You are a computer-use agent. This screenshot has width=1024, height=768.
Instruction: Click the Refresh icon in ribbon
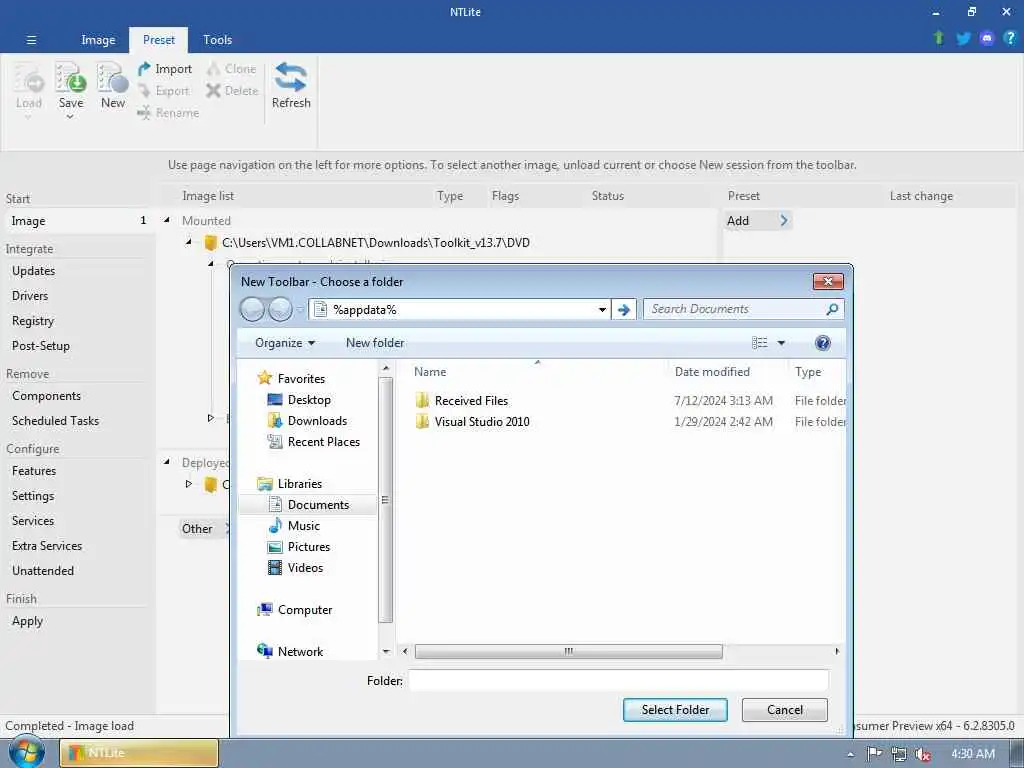coord(291,78)
